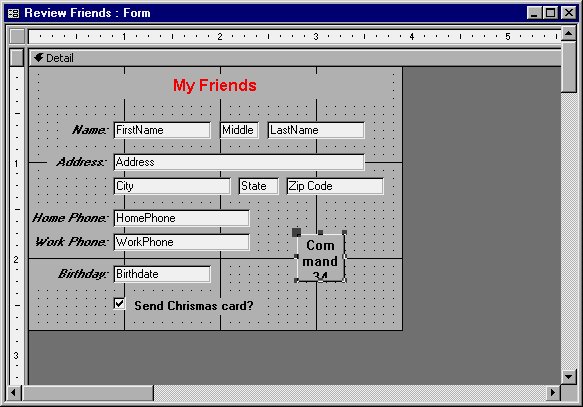
Task: Click the horizontal scrollbar thumb
Action: click(88, 393)
